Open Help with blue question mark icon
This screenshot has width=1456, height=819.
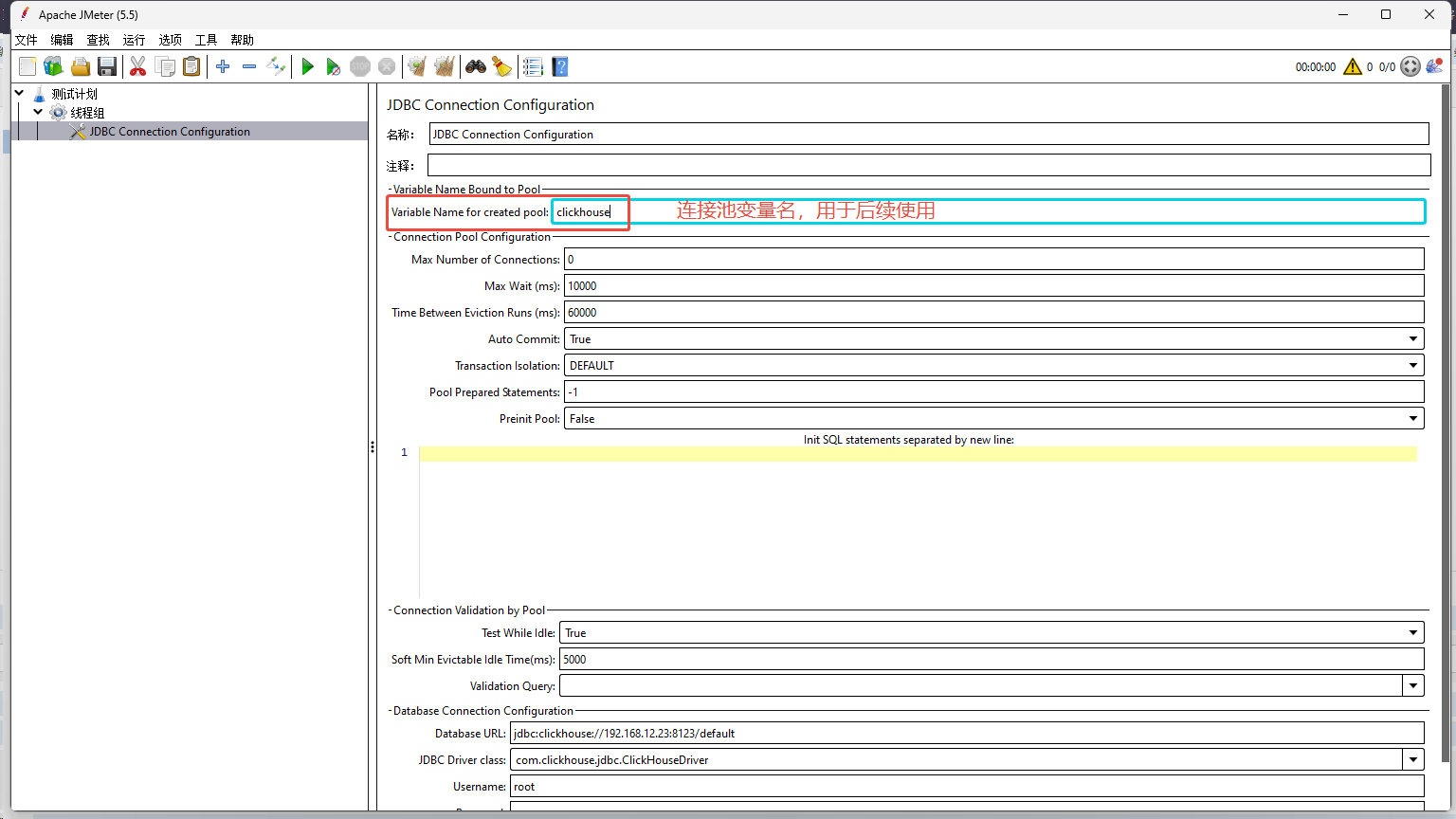point(560,66)
